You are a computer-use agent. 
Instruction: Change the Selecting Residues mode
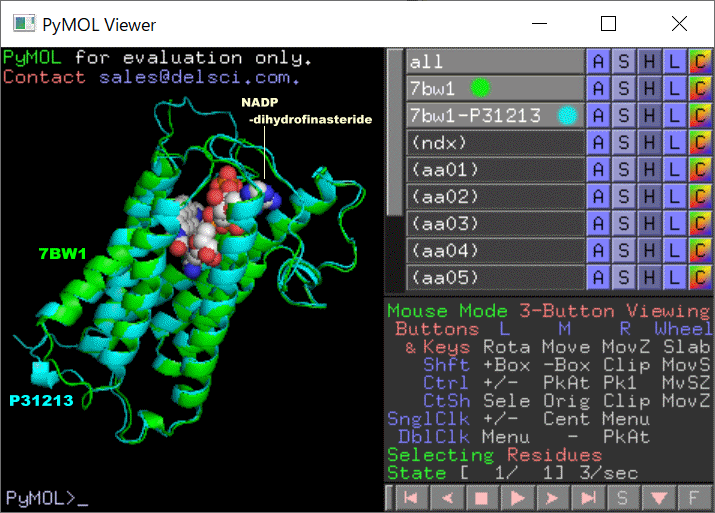495,455
